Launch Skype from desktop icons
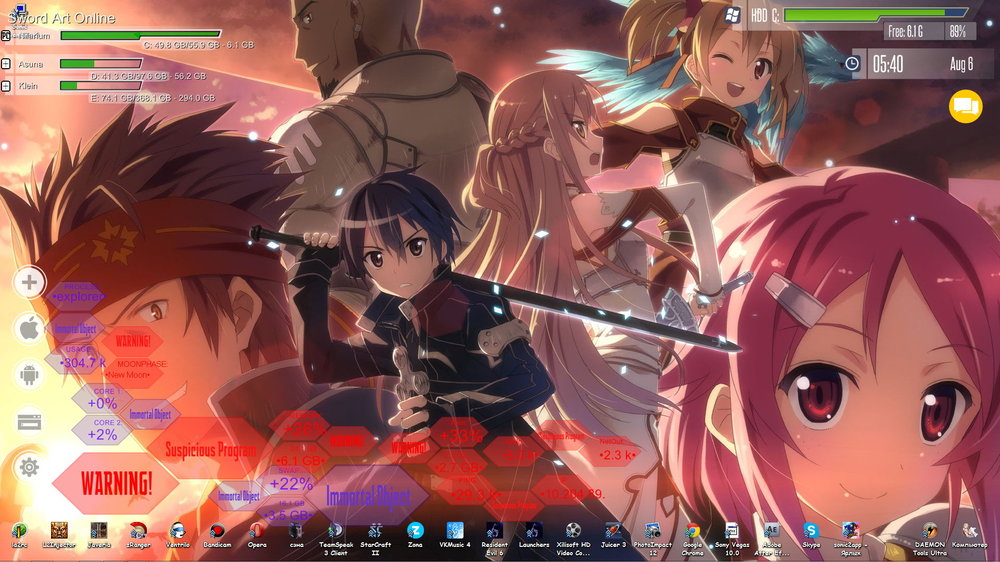Image resolution: width=1000 pixels, height=562 pixels. [811, 531]
